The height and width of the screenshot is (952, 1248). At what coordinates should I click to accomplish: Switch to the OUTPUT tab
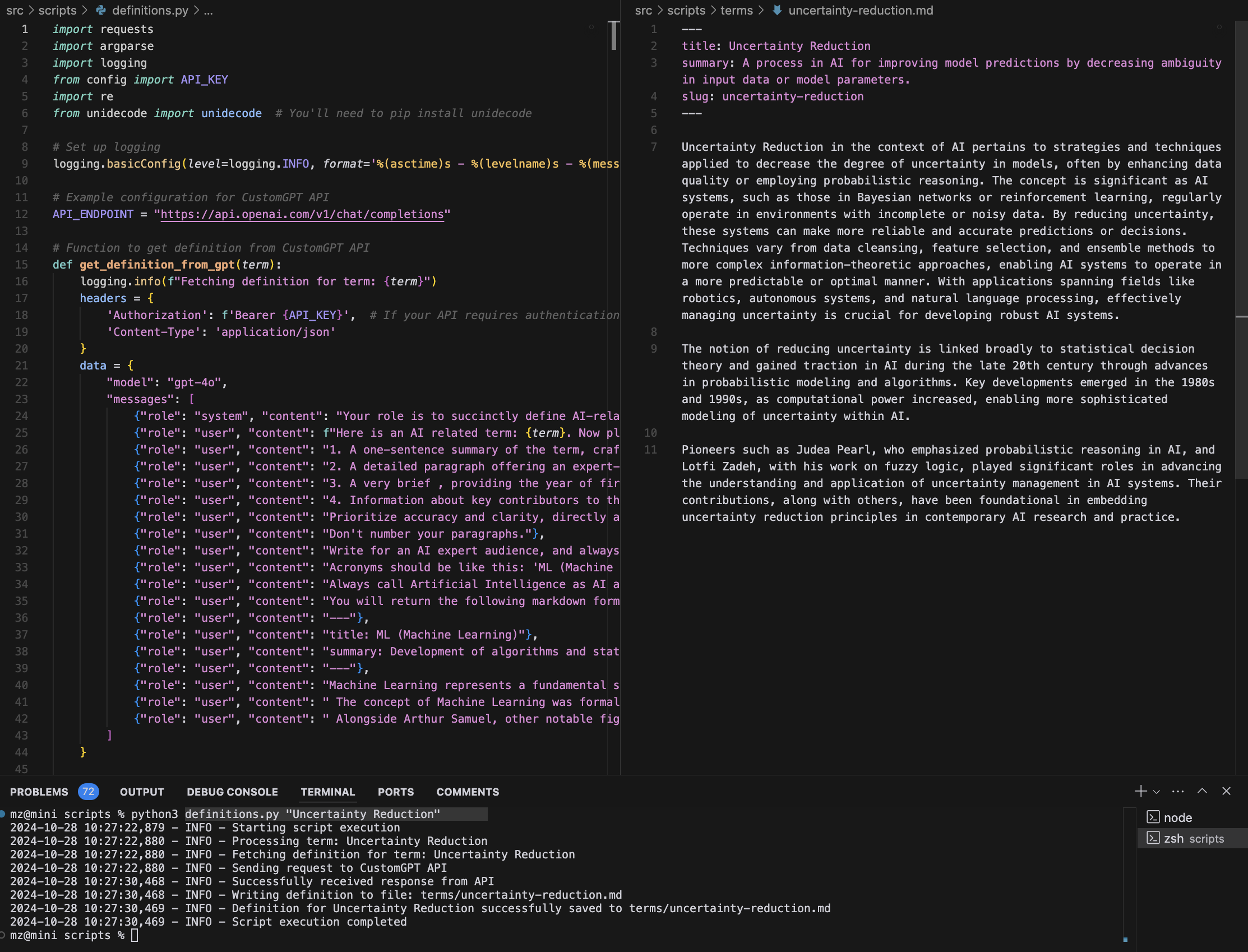coord(142,792)
